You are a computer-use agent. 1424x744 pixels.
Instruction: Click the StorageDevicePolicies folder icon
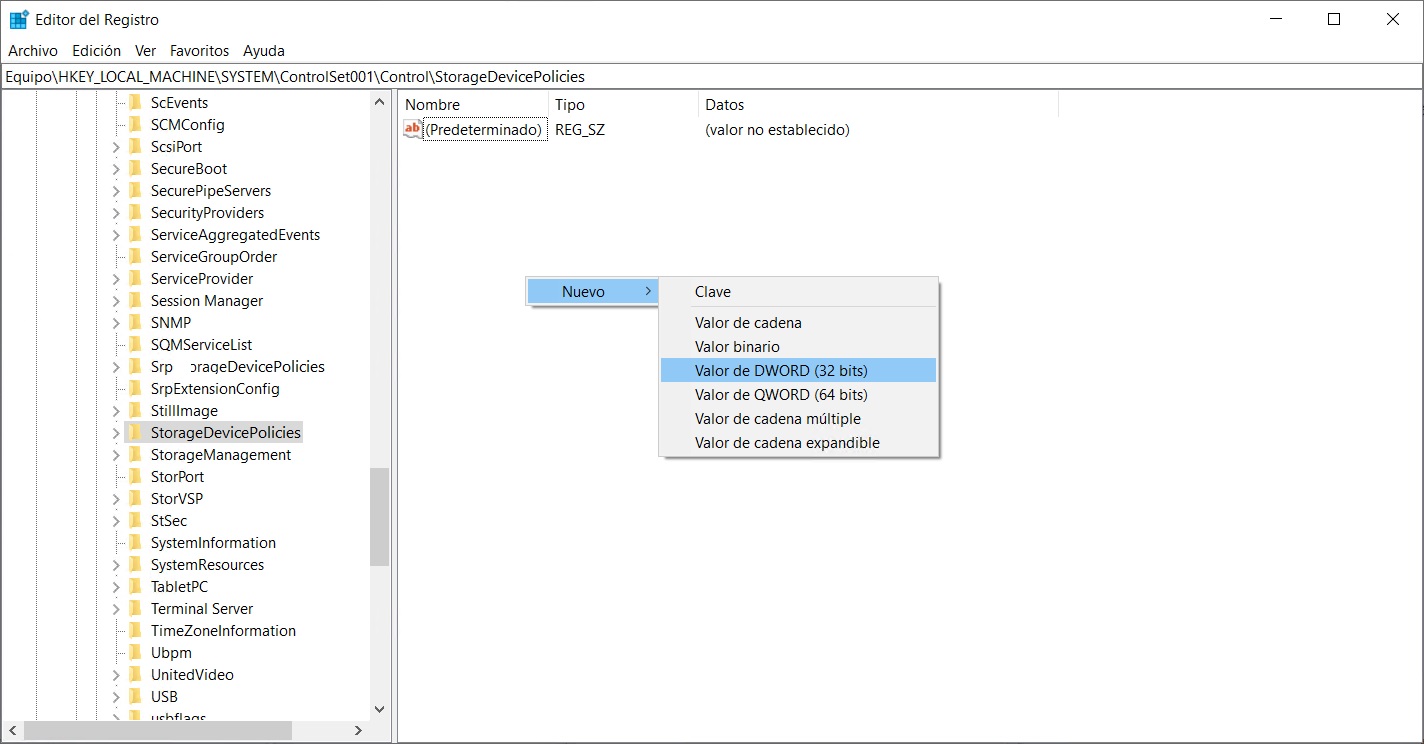pyautogui.click(x=135, y=433)
